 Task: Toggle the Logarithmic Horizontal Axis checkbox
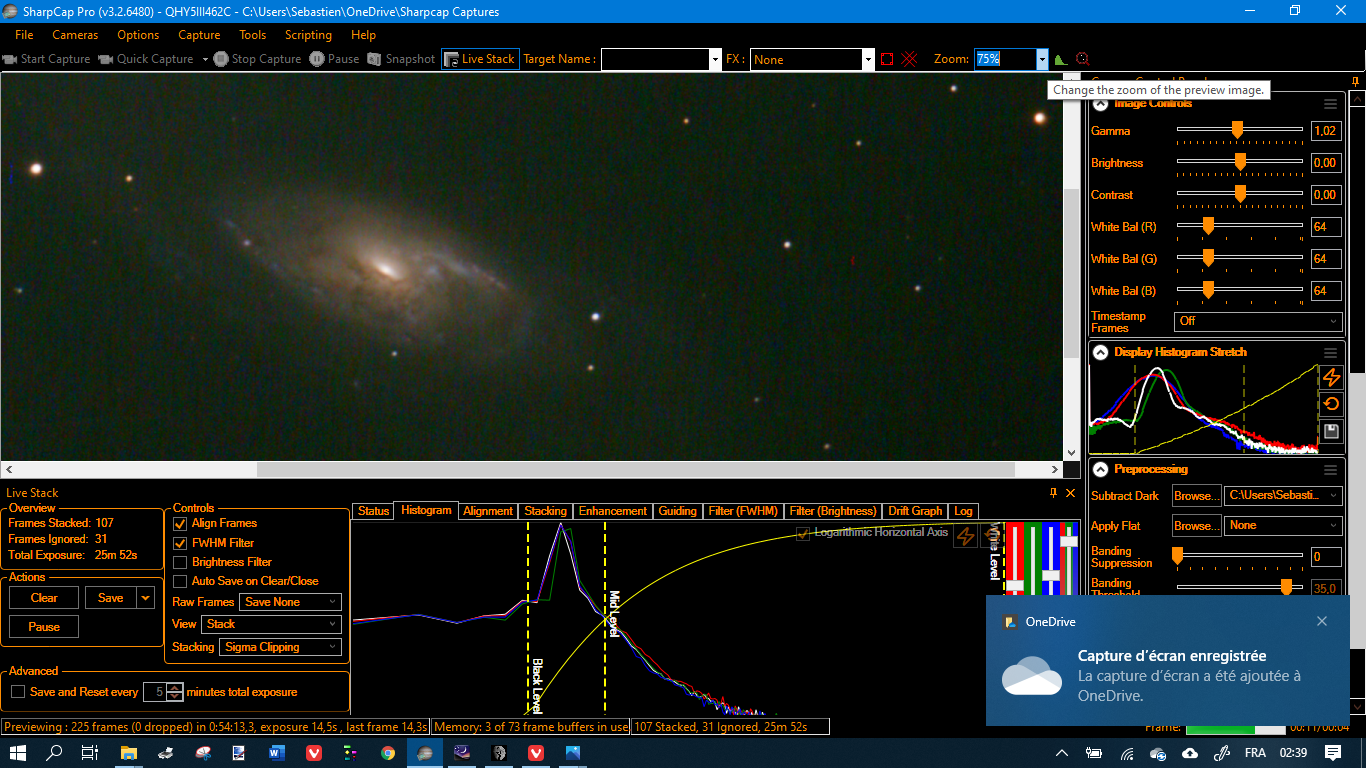coord(803,533)
